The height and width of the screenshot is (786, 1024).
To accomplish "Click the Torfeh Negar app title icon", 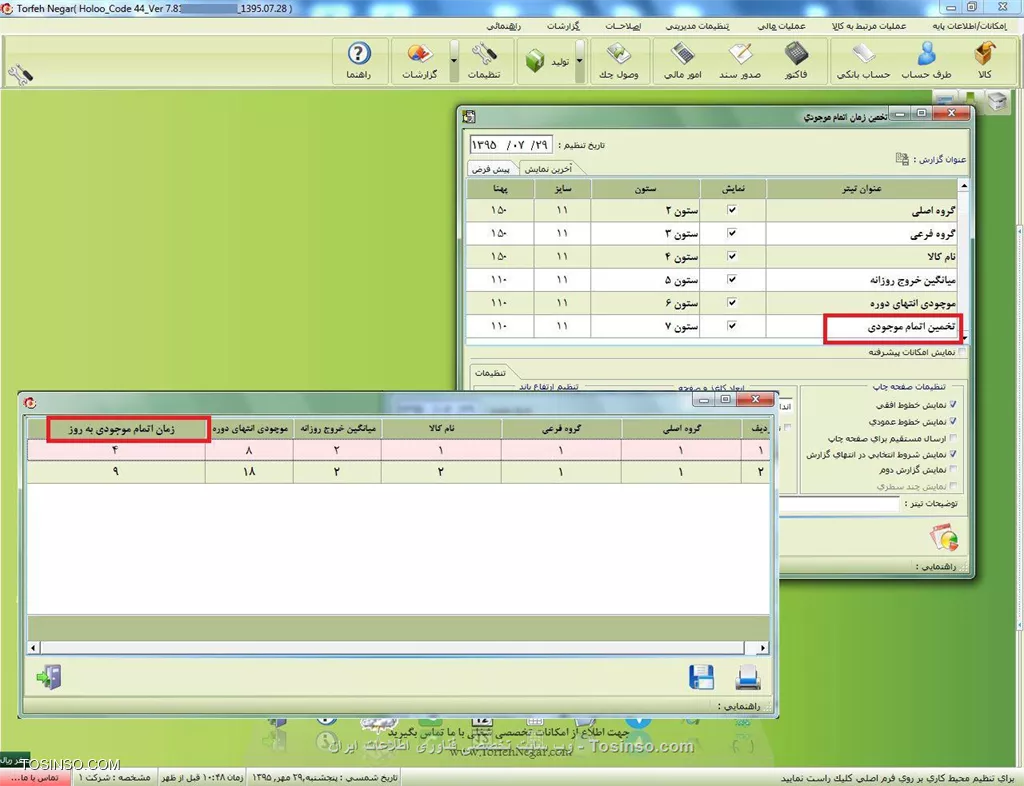I will point(7,8).
